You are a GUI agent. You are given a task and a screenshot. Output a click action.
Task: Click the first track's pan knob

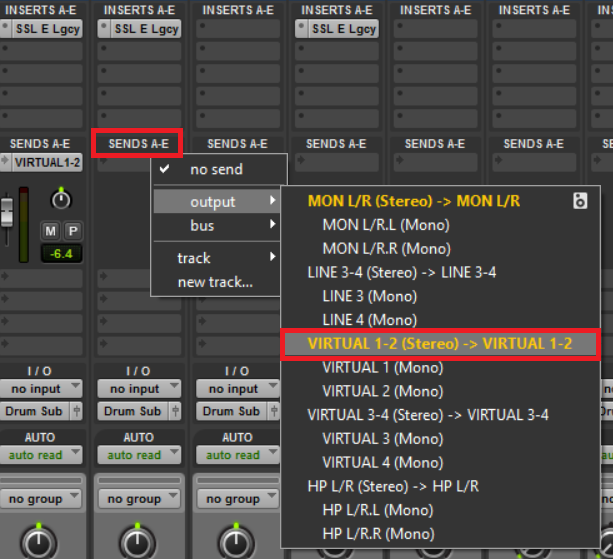click(39, 541)
